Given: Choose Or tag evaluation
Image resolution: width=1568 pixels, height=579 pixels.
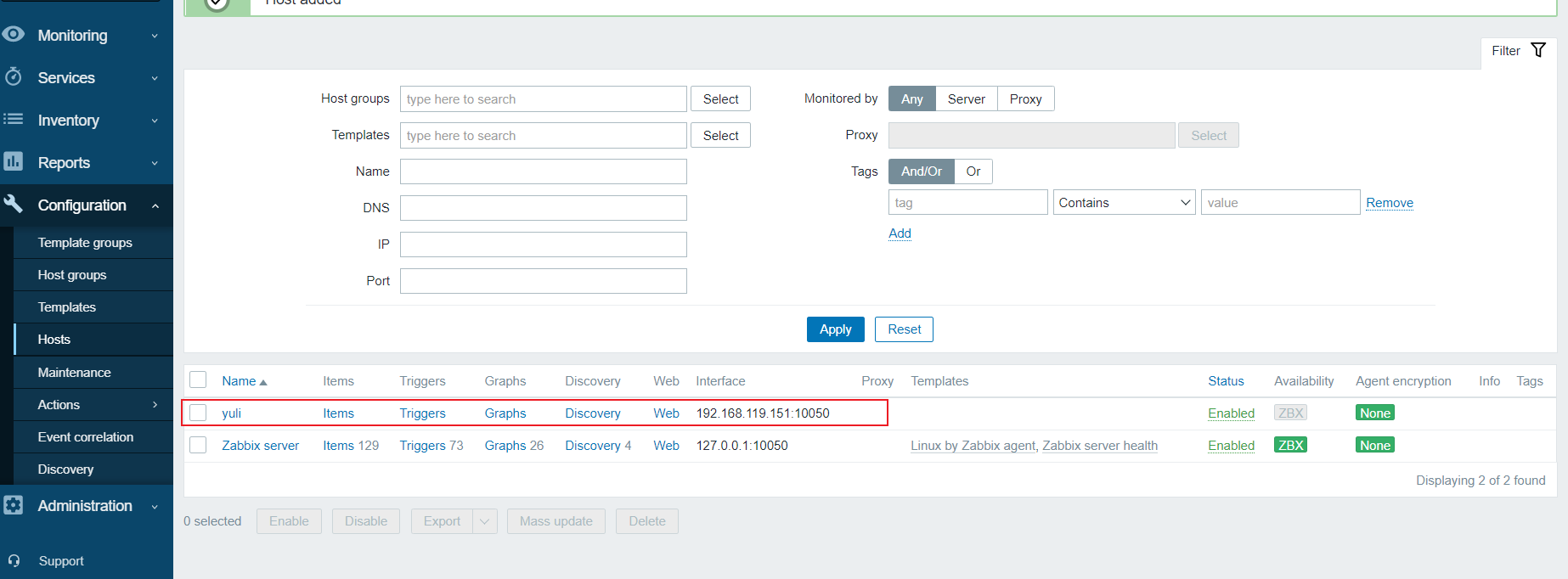Looking at the screenshot, I should 973,171.
